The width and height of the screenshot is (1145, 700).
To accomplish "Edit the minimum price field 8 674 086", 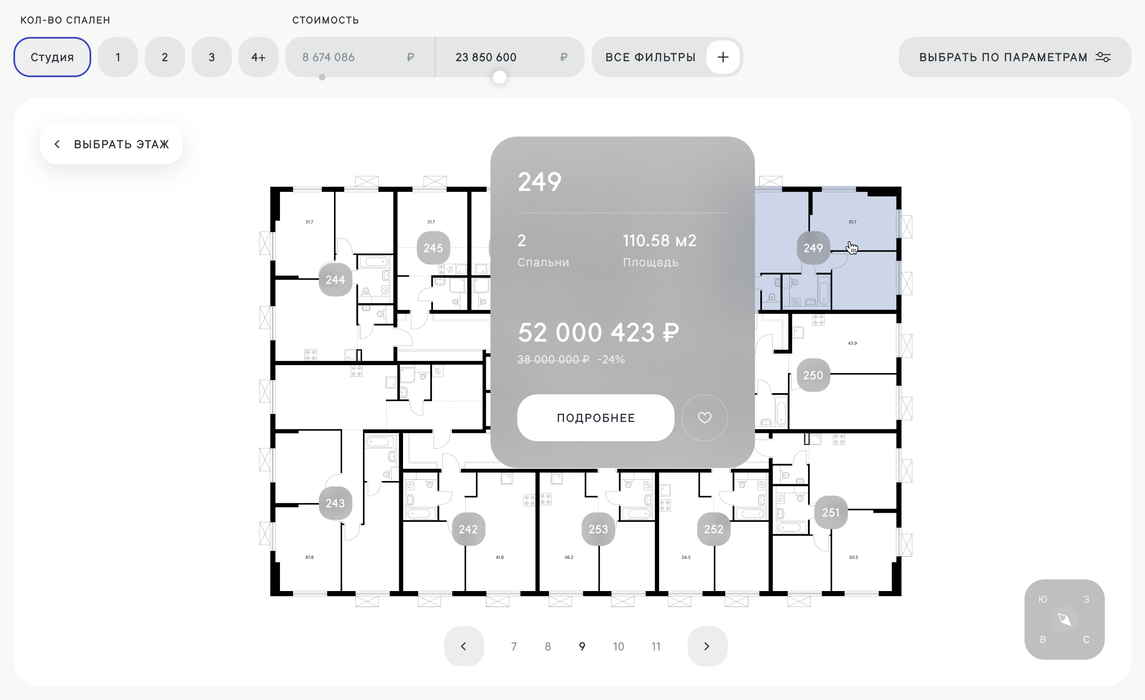I will pyautogui.click(x=360, y=57).
